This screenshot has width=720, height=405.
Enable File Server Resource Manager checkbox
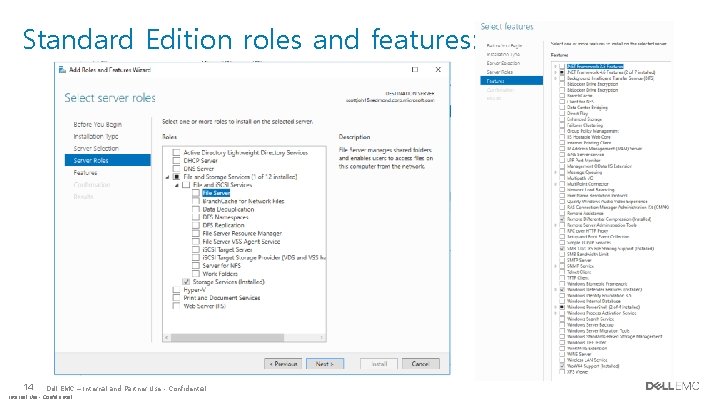tap(196, 233)
